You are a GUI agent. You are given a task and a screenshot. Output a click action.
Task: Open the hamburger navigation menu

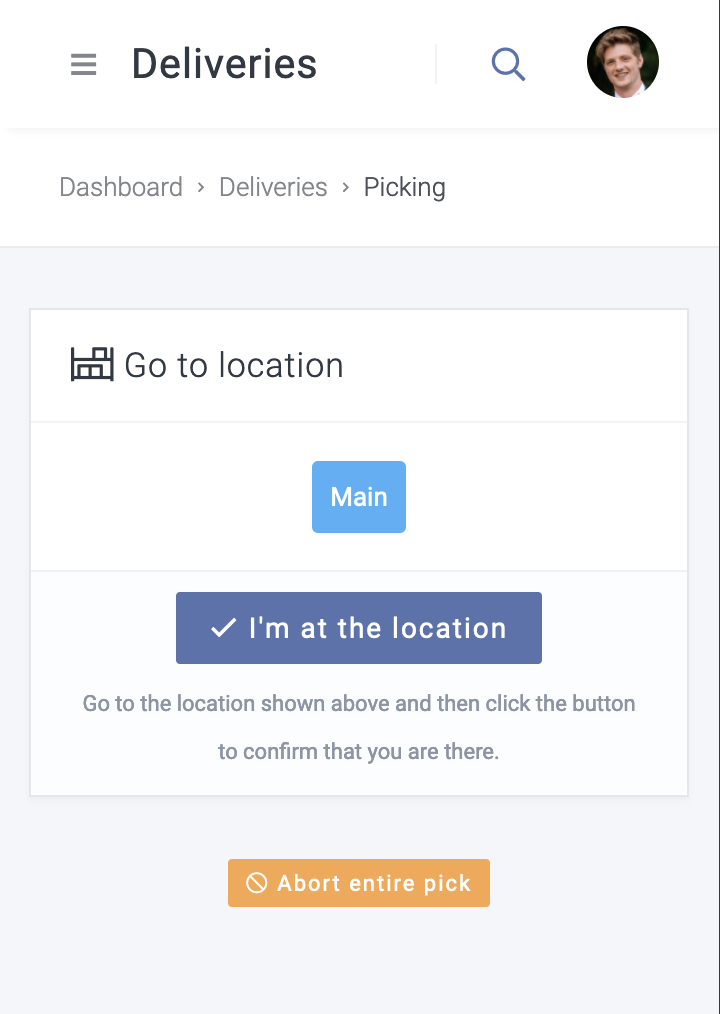[x=84, y=65]
